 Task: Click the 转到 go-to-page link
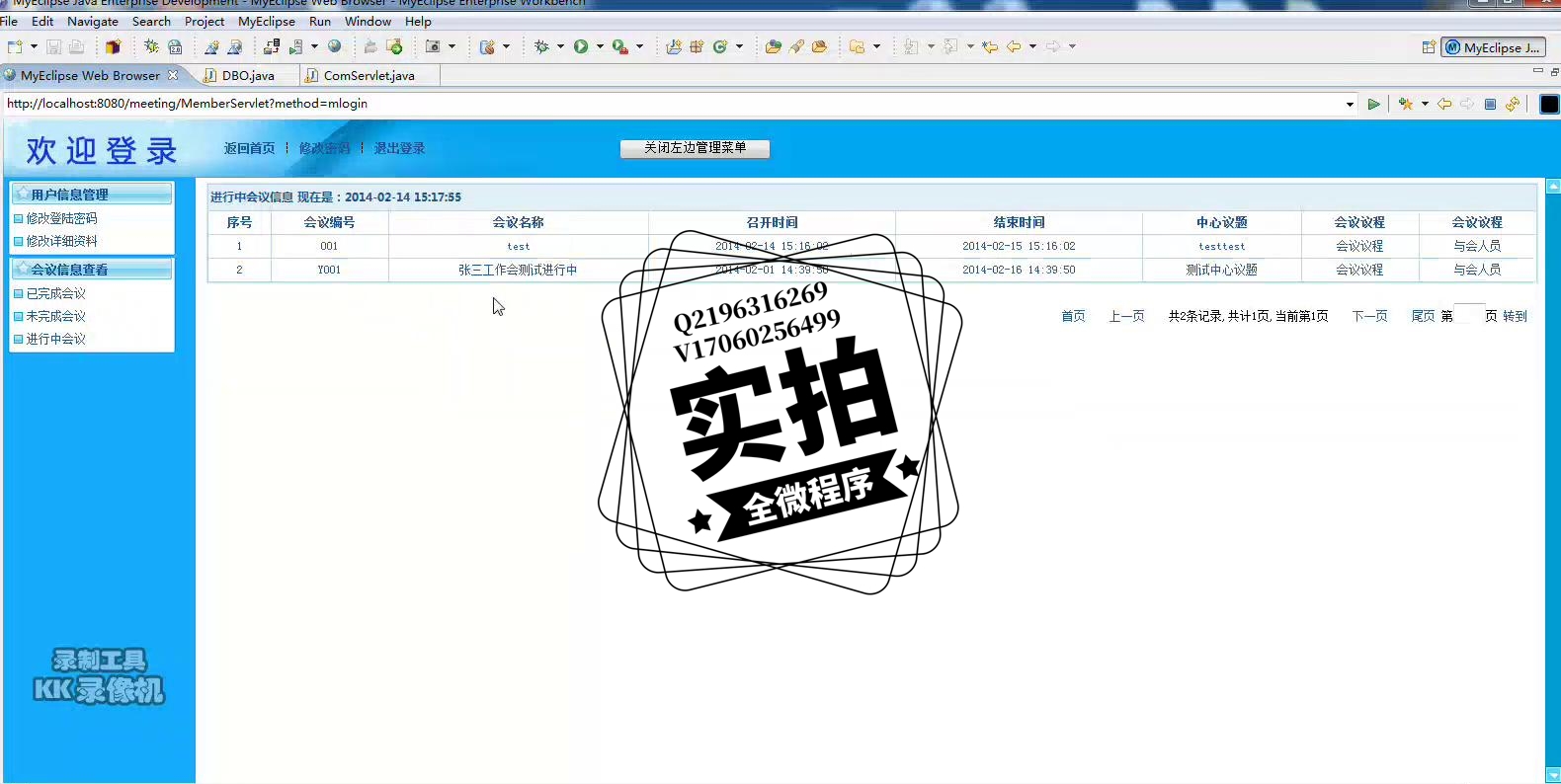[x=1515, y=316]
